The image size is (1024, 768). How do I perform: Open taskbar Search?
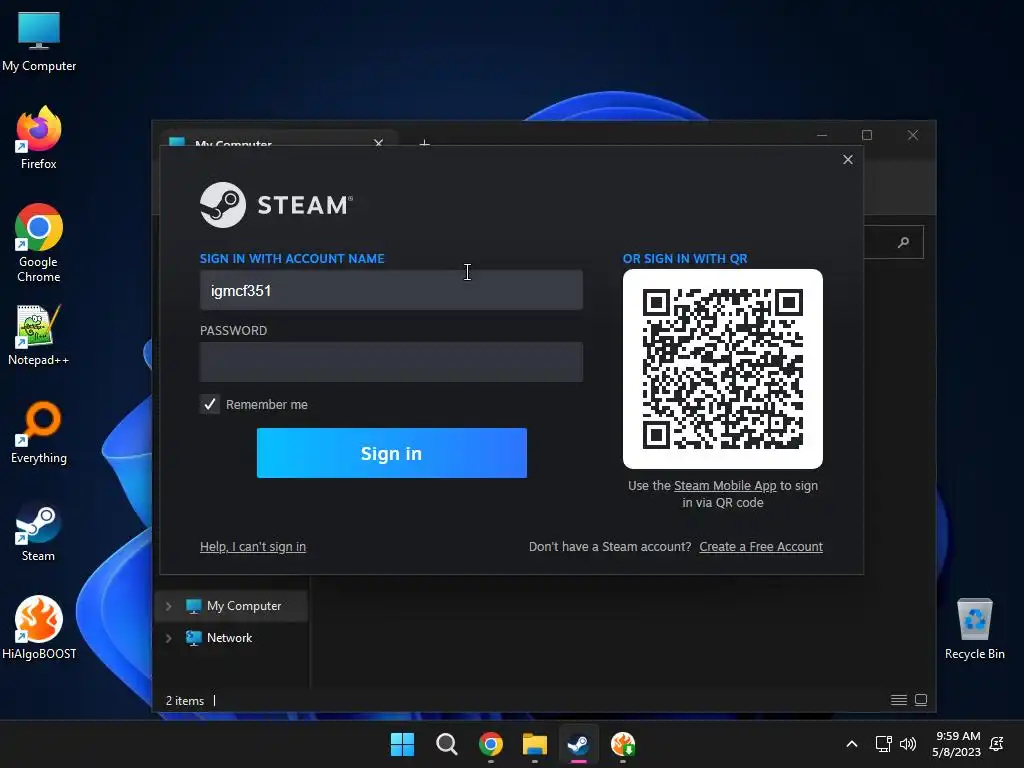coord(447,744)
